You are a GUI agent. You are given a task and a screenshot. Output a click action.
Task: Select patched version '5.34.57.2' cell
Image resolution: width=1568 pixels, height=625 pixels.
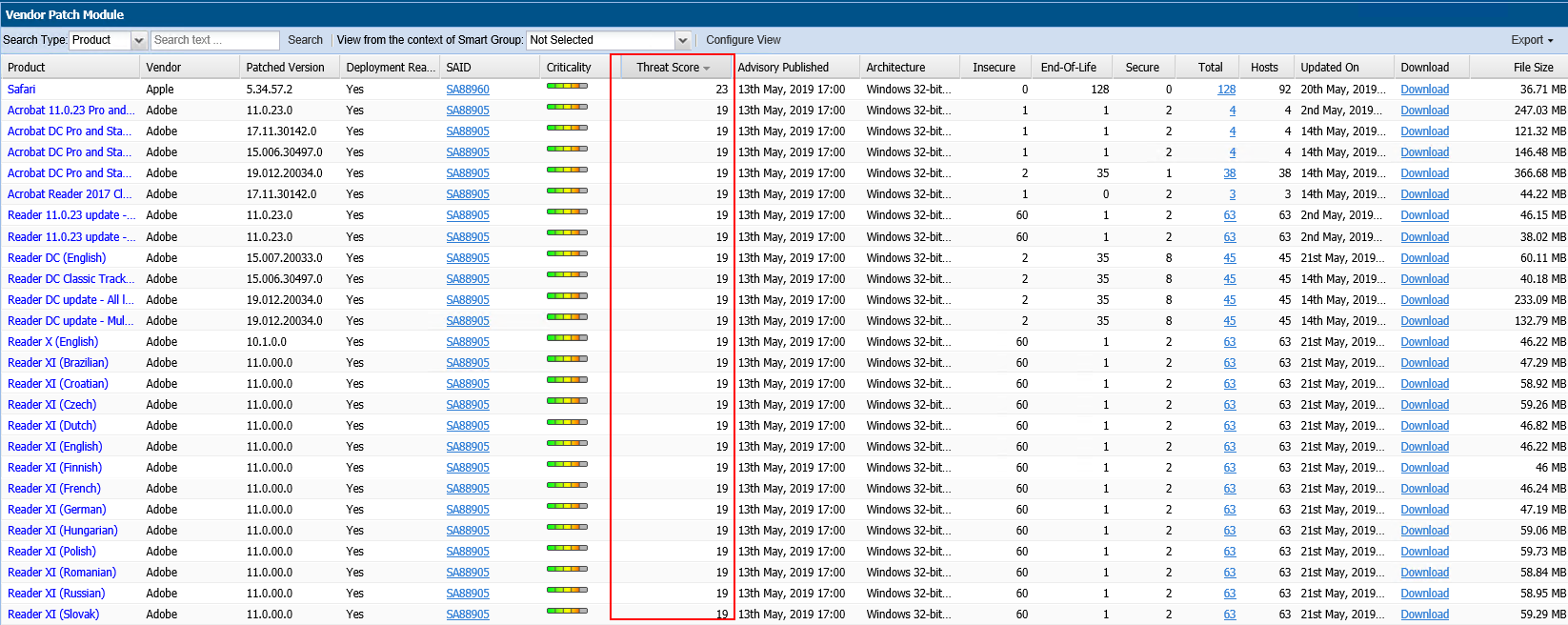pyautogui.click(x=270, y=90)
